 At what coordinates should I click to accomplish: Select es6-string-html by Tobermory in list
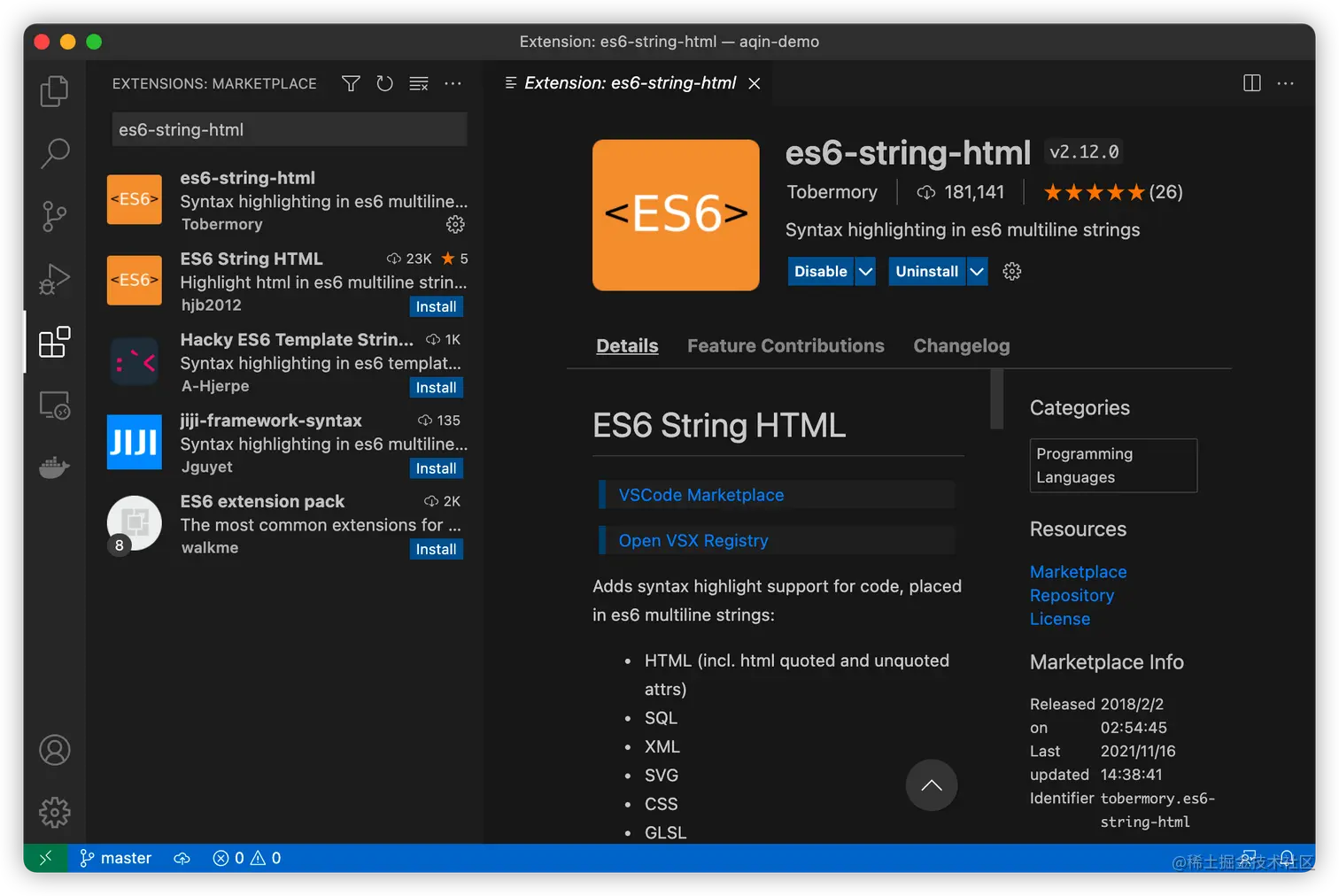point(285,200)
